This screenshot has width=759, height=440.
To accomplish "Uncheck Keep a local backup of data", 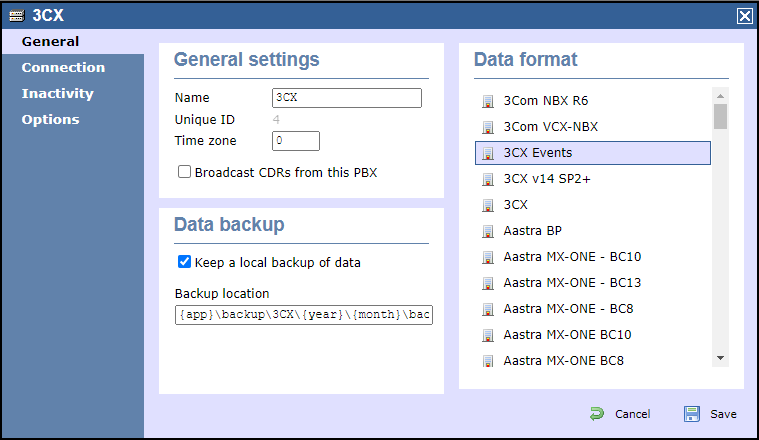I will click(x=184, y=262).
